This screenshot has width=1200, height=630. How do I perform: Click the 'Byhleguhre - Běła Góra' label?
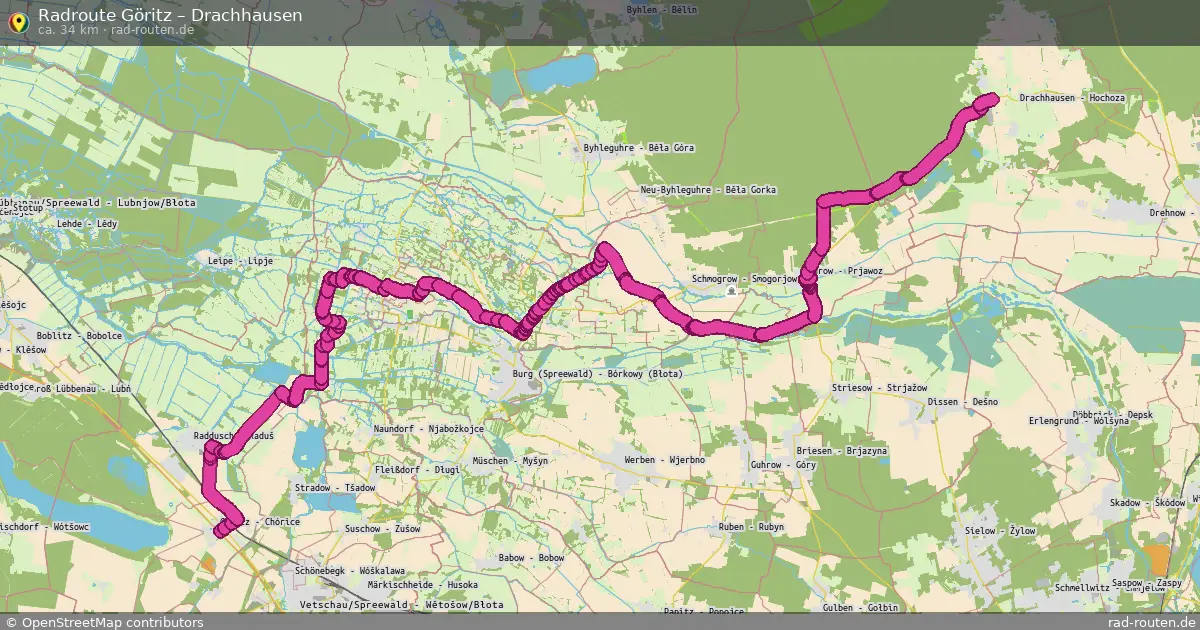[639, 148]
